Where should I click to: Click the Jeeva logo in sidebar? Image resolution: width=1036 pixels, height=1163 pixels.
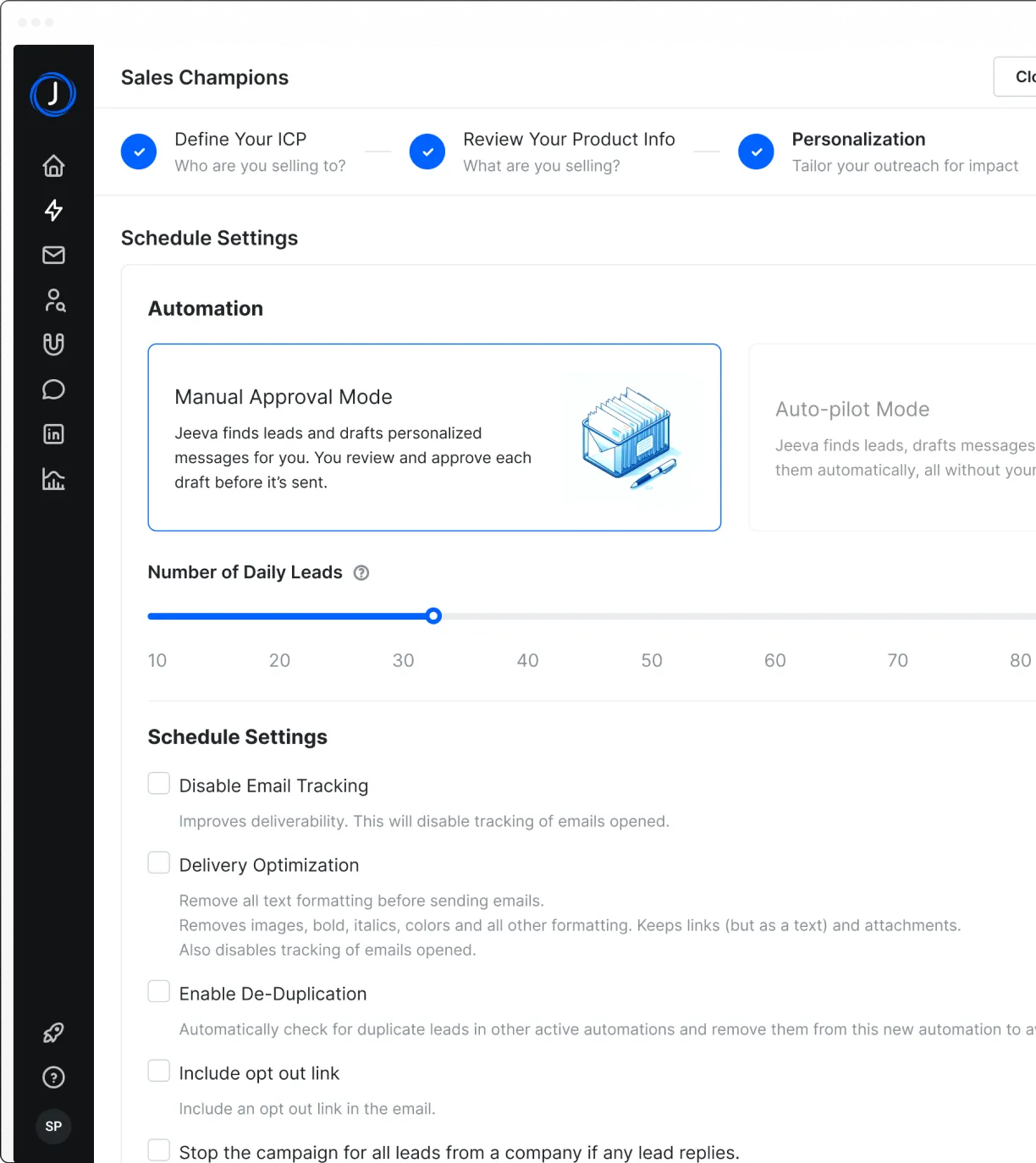[x=53, y=94]
